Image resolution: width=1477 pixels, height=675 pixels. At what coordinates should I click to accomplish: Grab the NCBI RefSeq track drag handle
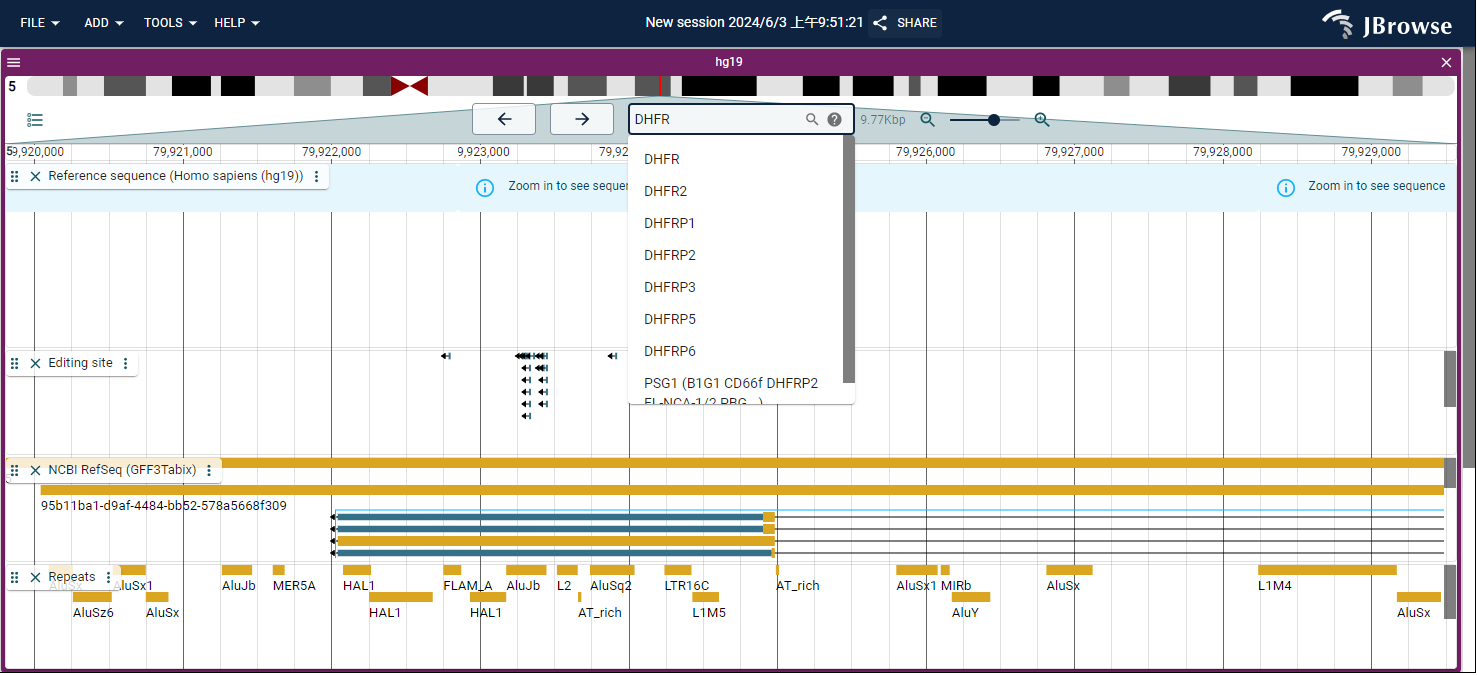click(15, 470)
